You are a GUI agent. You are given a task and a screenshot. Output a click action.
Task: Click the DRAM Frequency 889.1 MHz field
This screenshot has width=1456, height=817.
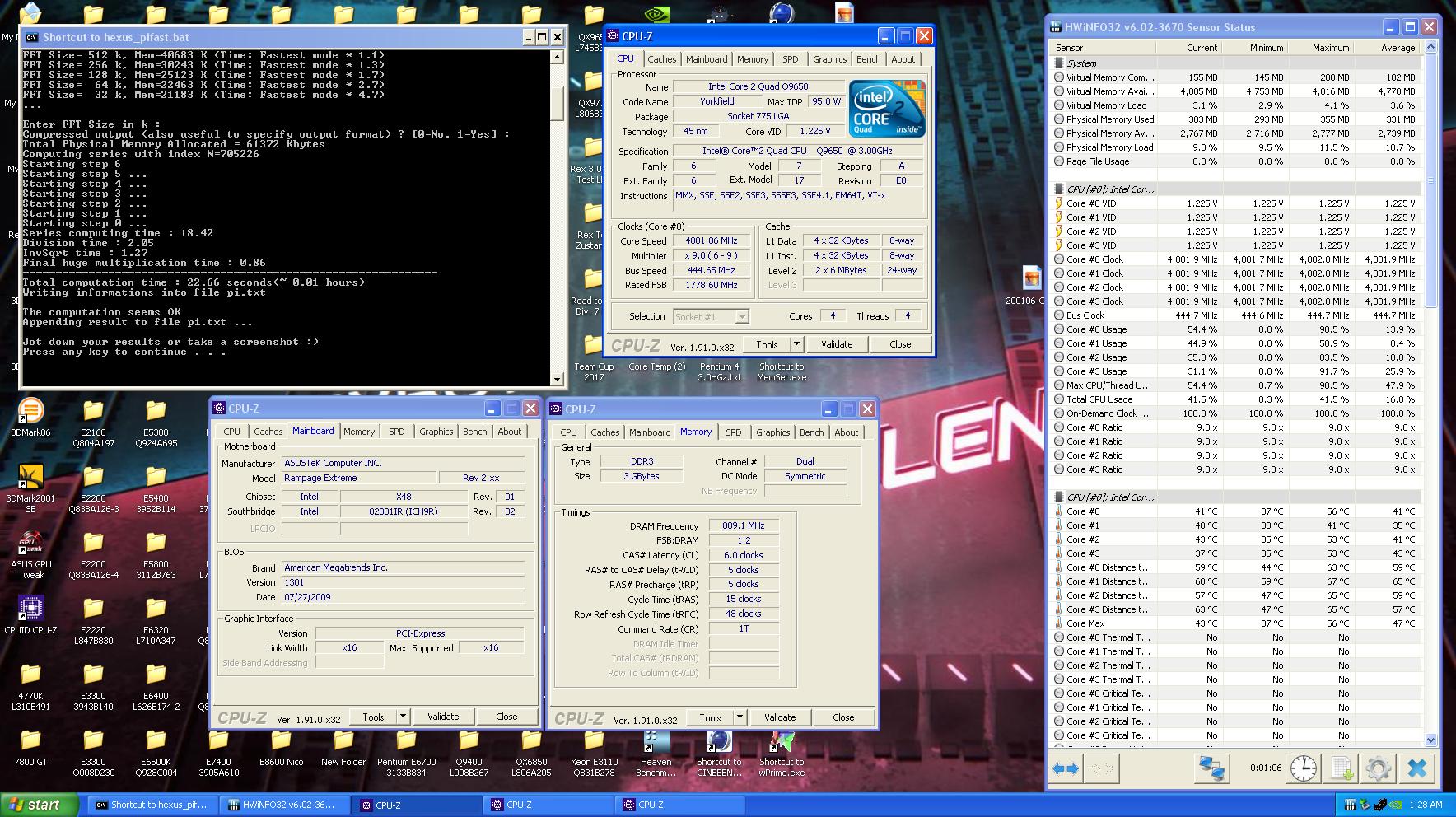(x=743, y=525)
